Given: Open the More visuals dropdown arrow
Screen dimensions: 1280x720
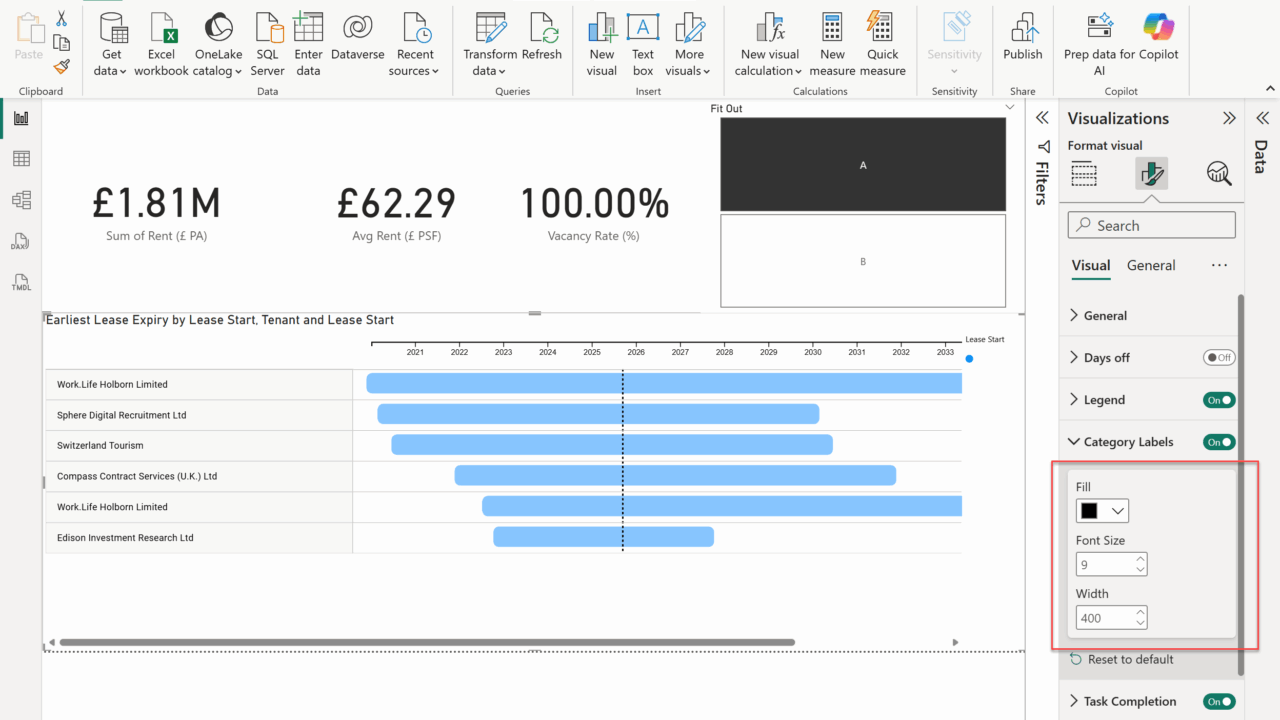Looking at the screenshot, I should point(707,72).
